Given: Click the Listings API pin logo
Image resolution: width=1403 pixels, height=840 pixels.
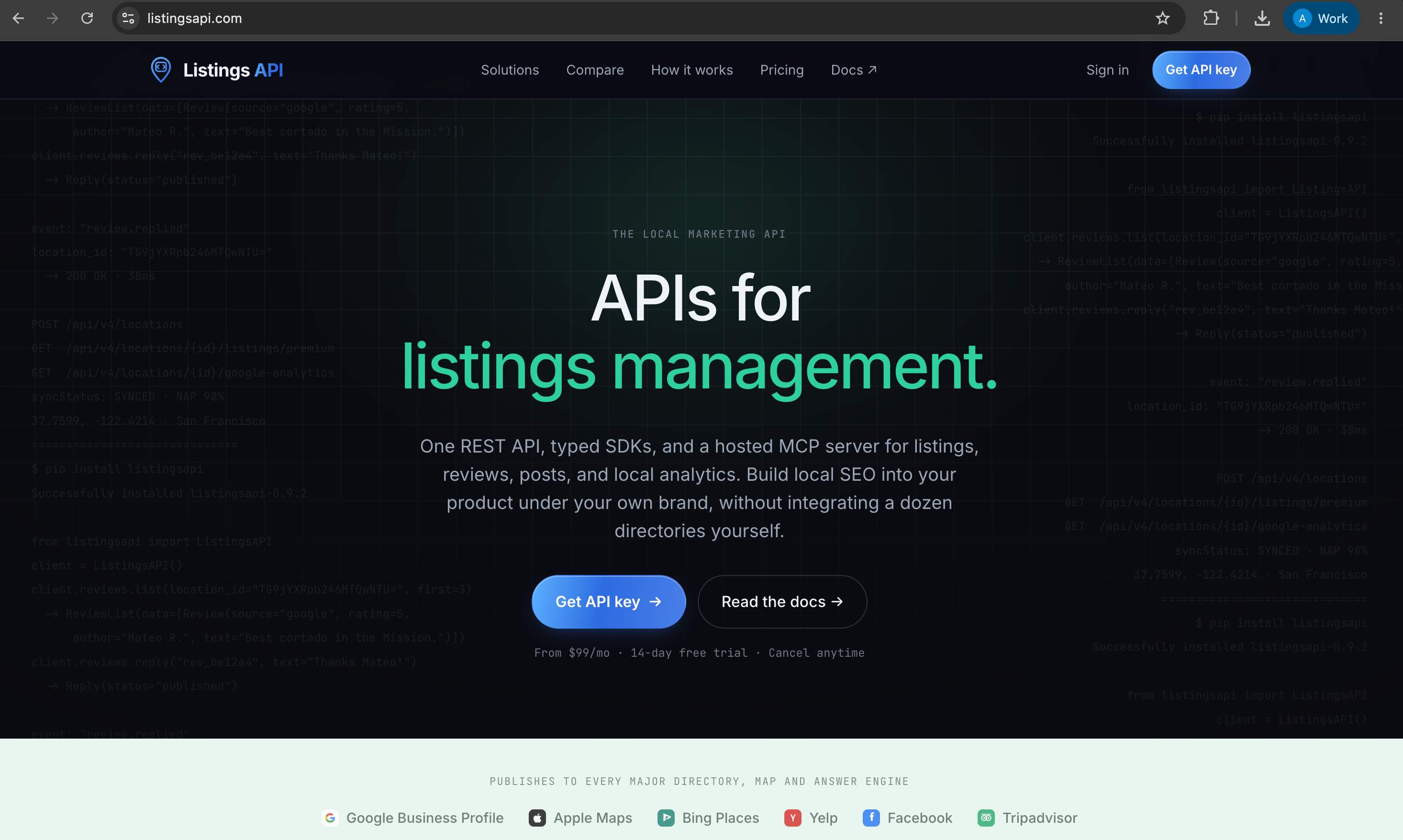Looking at the screenshot, I should point(161,70).
